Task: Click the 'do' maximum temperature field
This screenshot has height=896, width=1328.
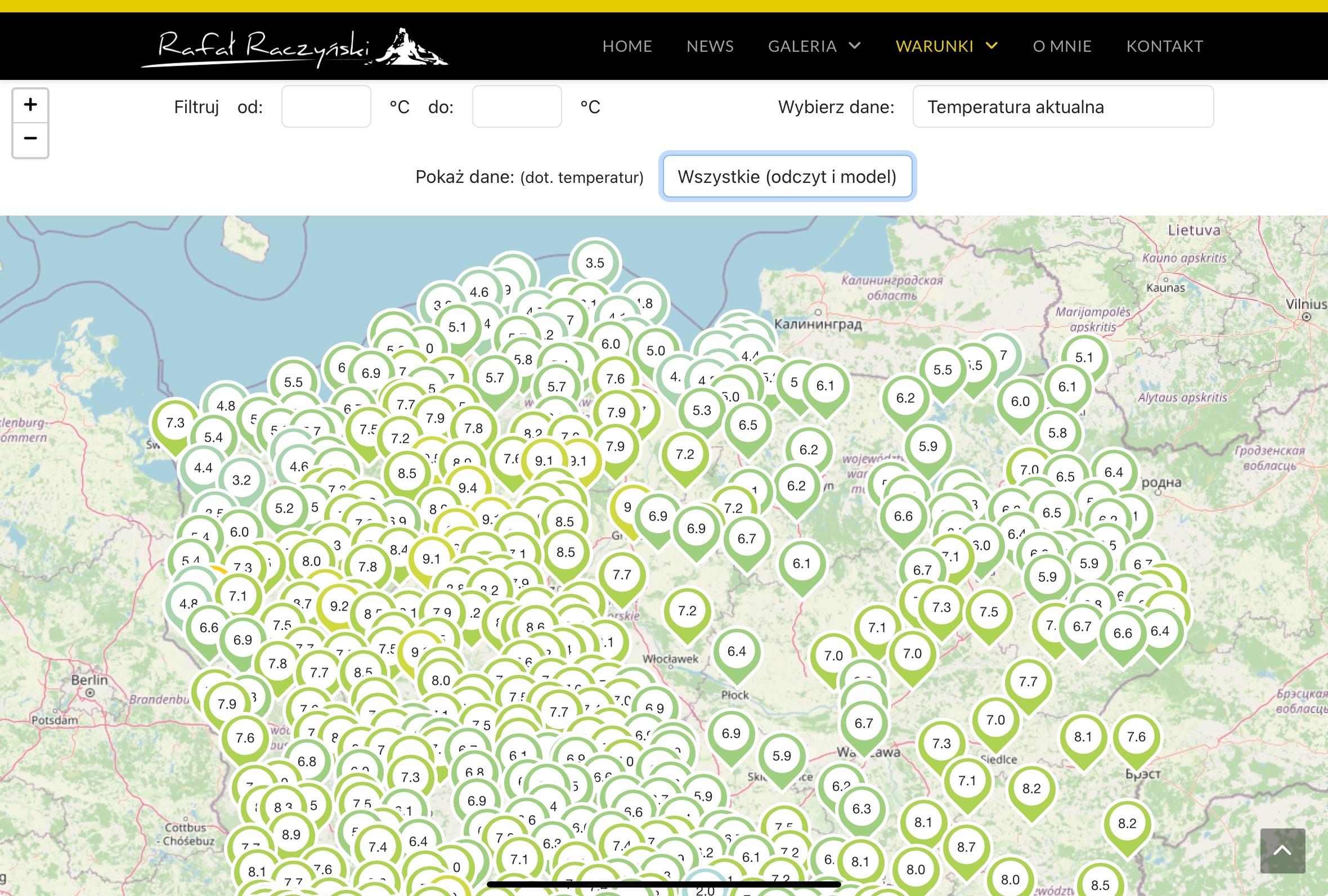Action: (517, 107)
